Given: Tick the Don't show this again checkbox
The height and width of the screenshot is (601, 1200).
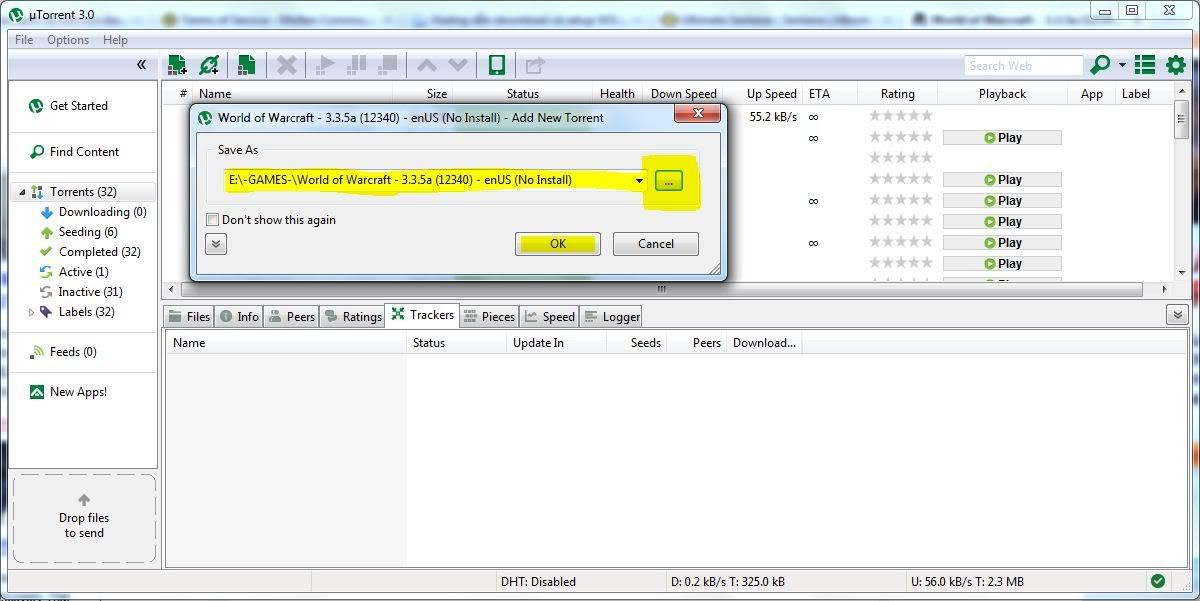Looking at the screenshot, I should (212, 220).
